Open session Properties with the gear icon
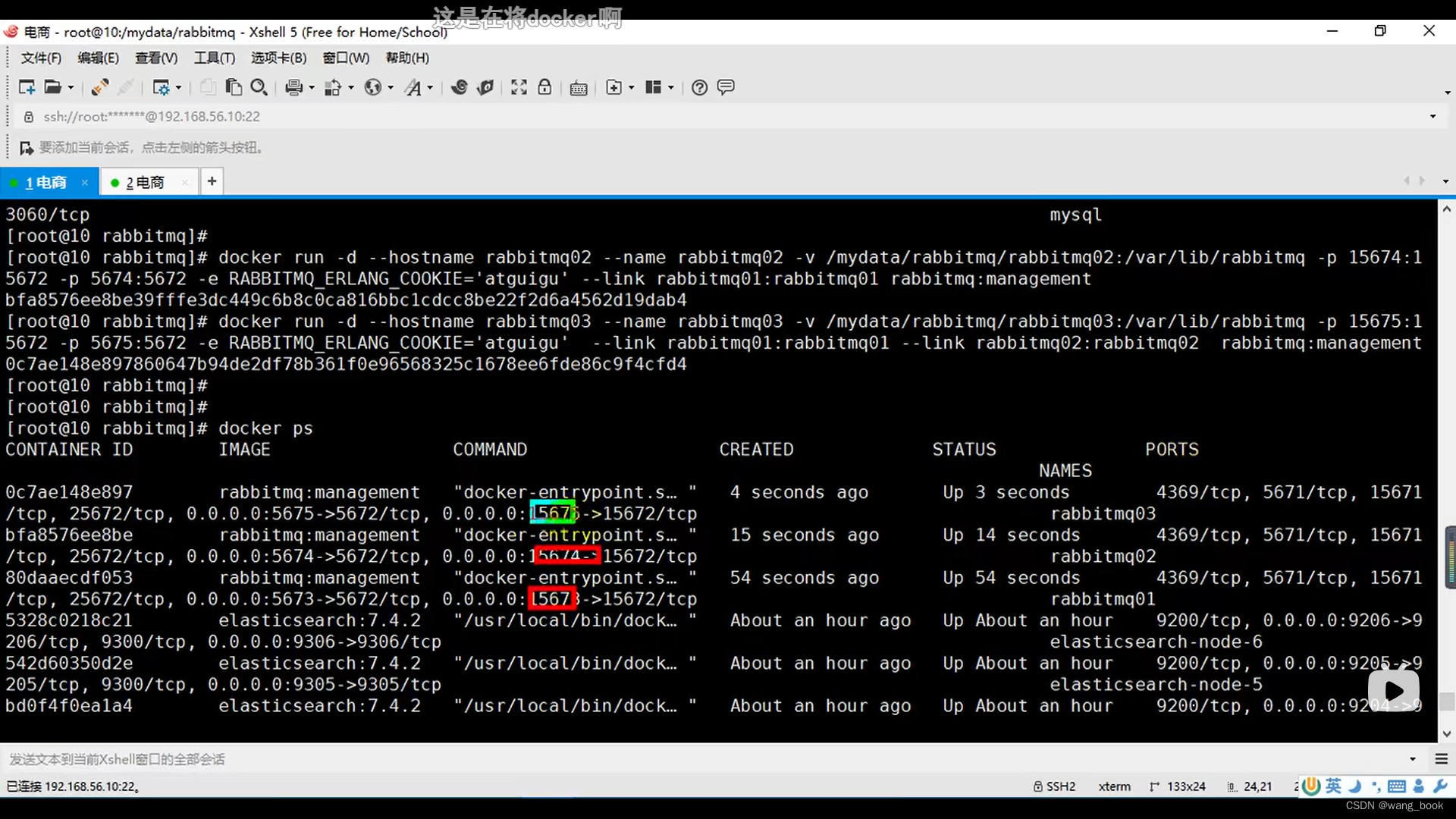This screenshot has height=819, width=1456. (161, 87)
